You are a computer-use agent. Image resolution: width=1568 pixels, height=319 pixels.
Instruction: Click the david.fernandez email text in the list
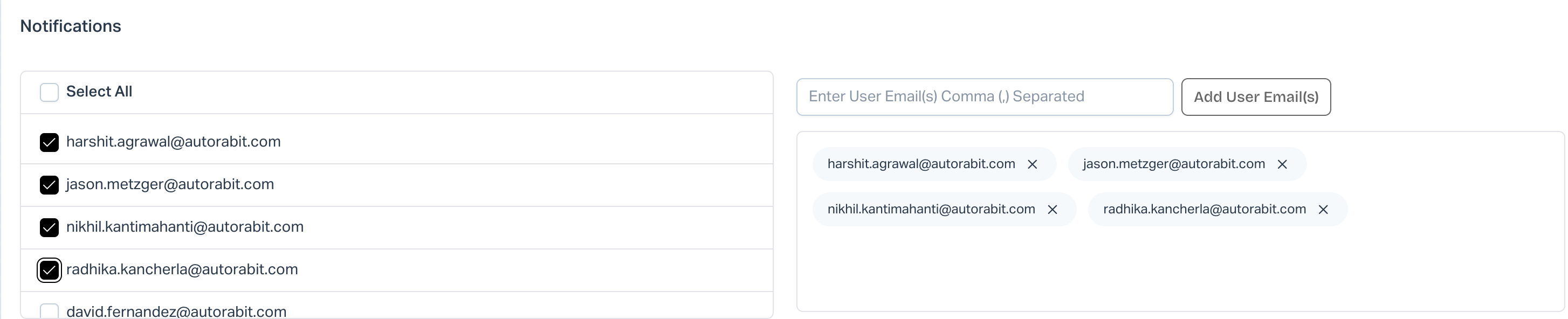pos(176,311)
